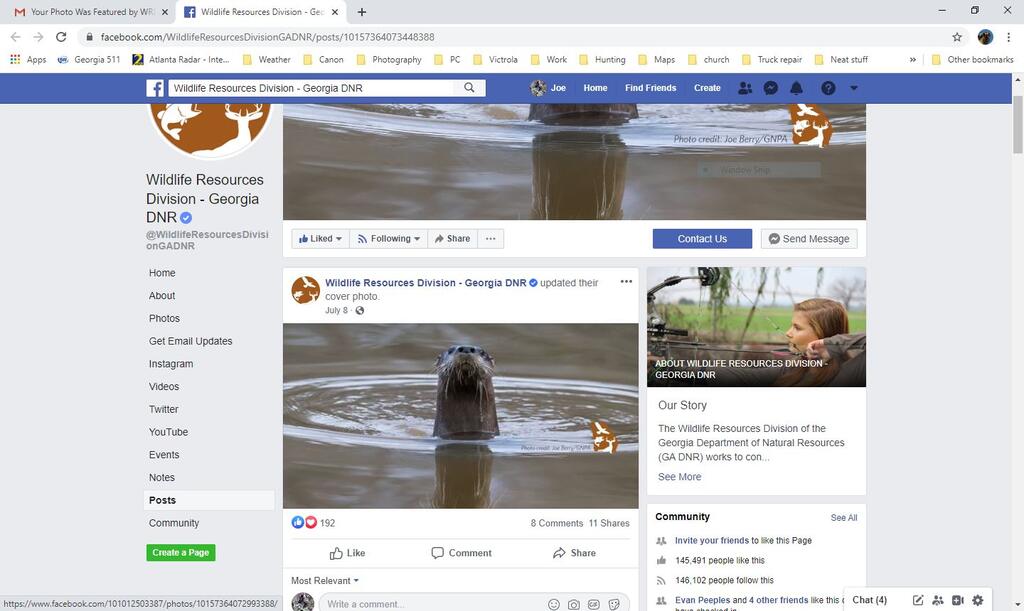Open the Atlanta Radar bookmark
The height and width of the screenshot is (611, 1024).
coord(181,59)
